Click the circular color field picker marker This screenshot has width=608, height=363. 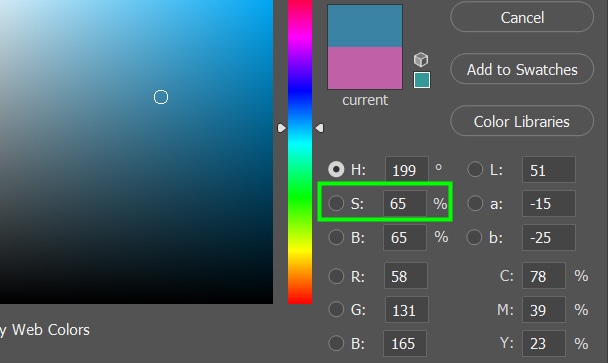[x=161, y=97]
